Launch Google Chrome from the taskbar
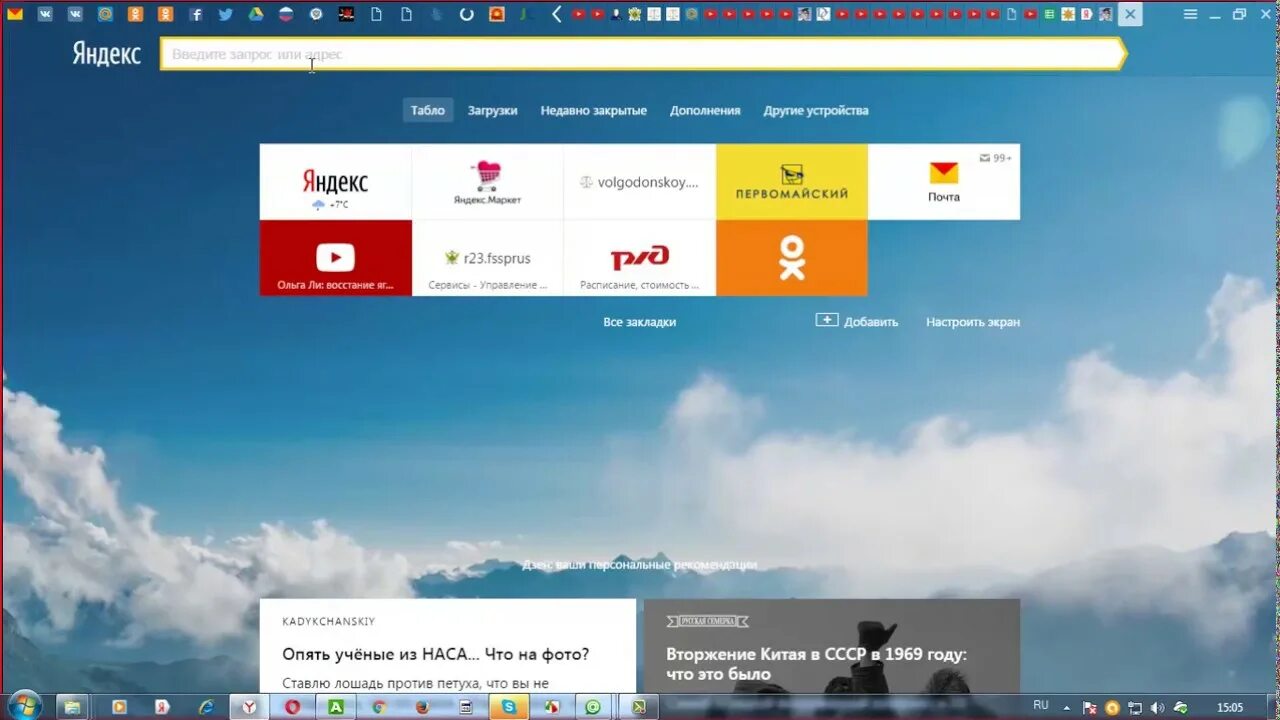1280x720 pixels. coord(379,706)
